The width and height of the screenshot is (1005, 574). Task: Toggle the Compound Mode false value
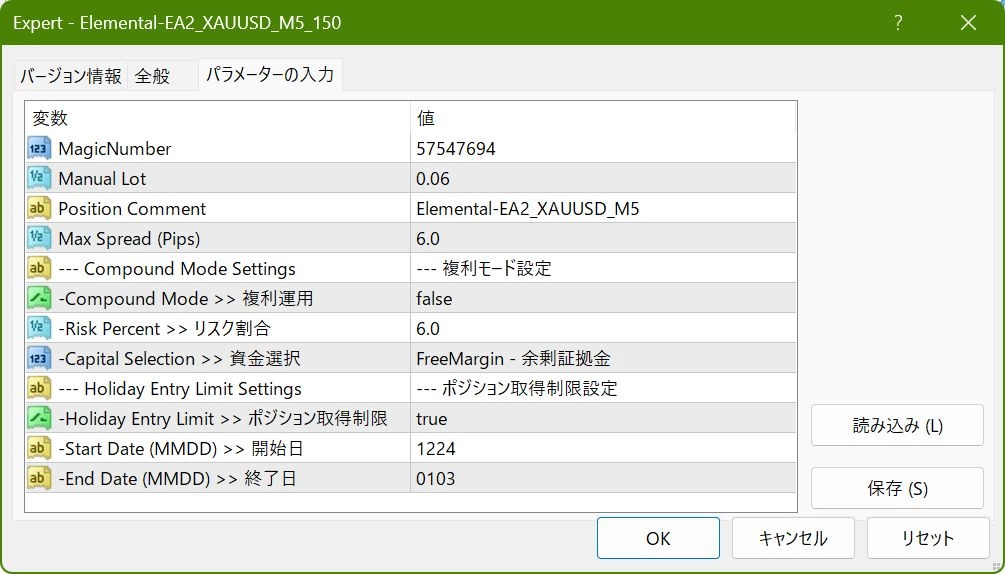(434, 299)
